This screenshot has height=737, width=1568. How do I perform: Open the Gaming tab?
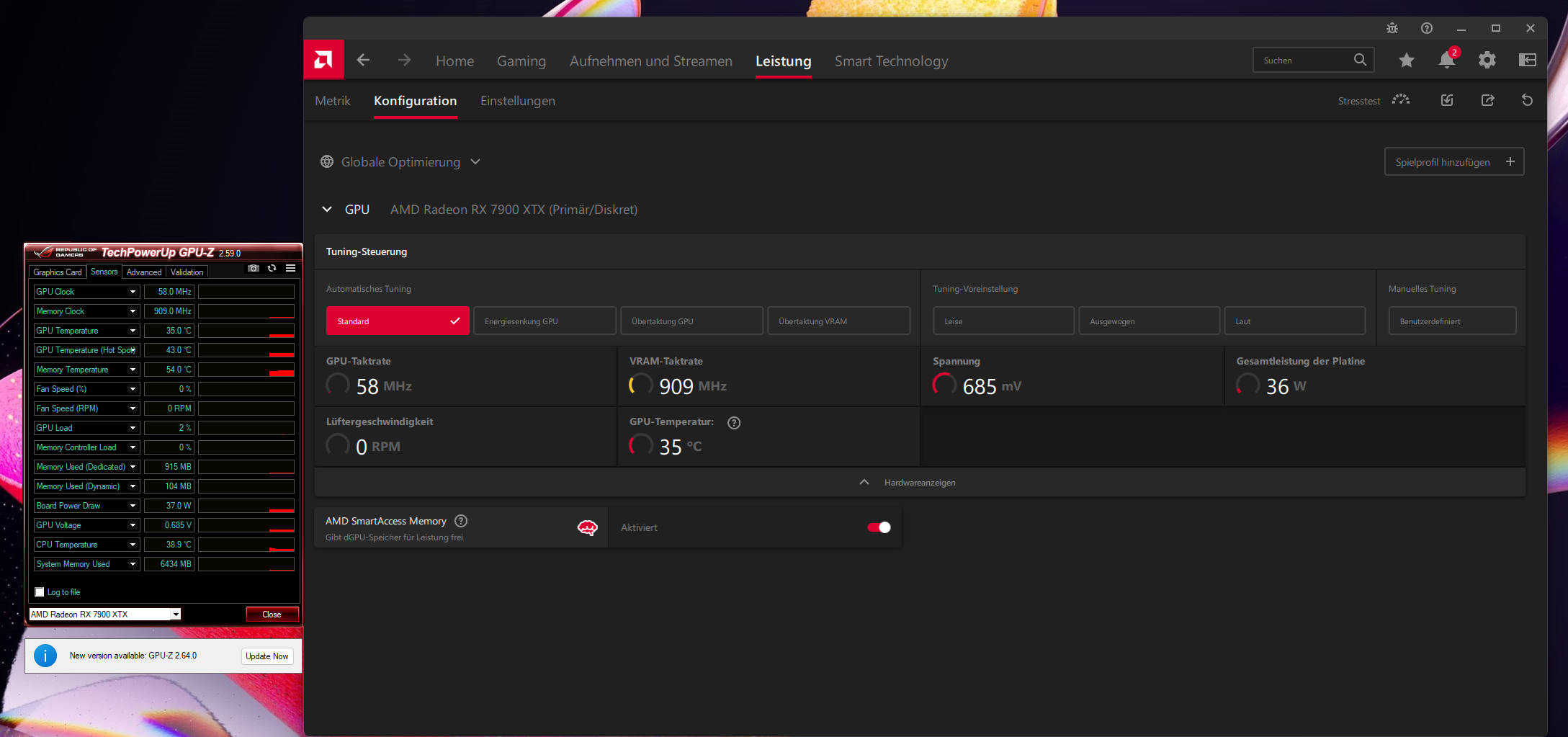521,61
